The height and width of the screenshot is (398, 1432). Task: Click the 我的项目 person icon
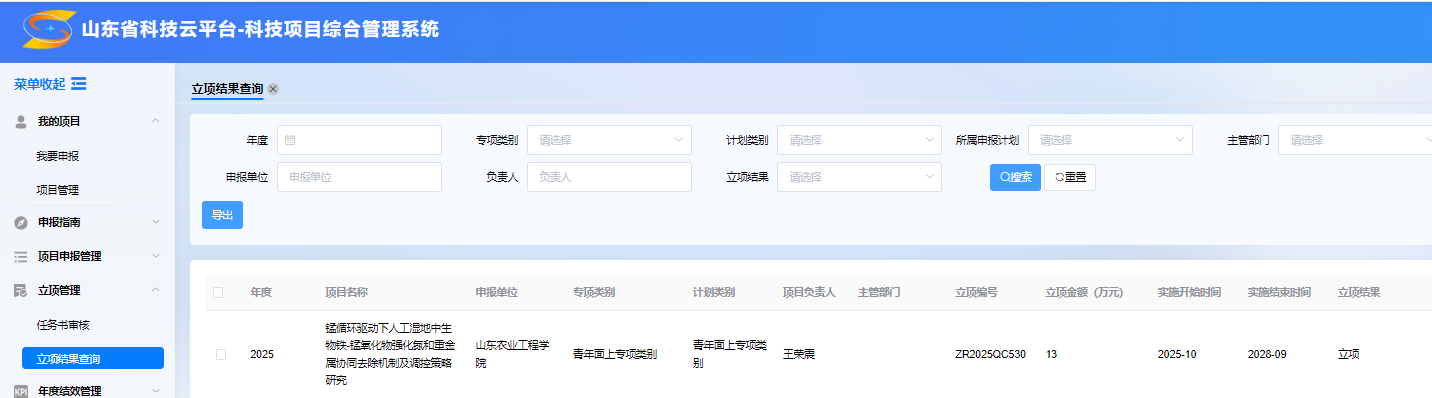pos(20,121)
